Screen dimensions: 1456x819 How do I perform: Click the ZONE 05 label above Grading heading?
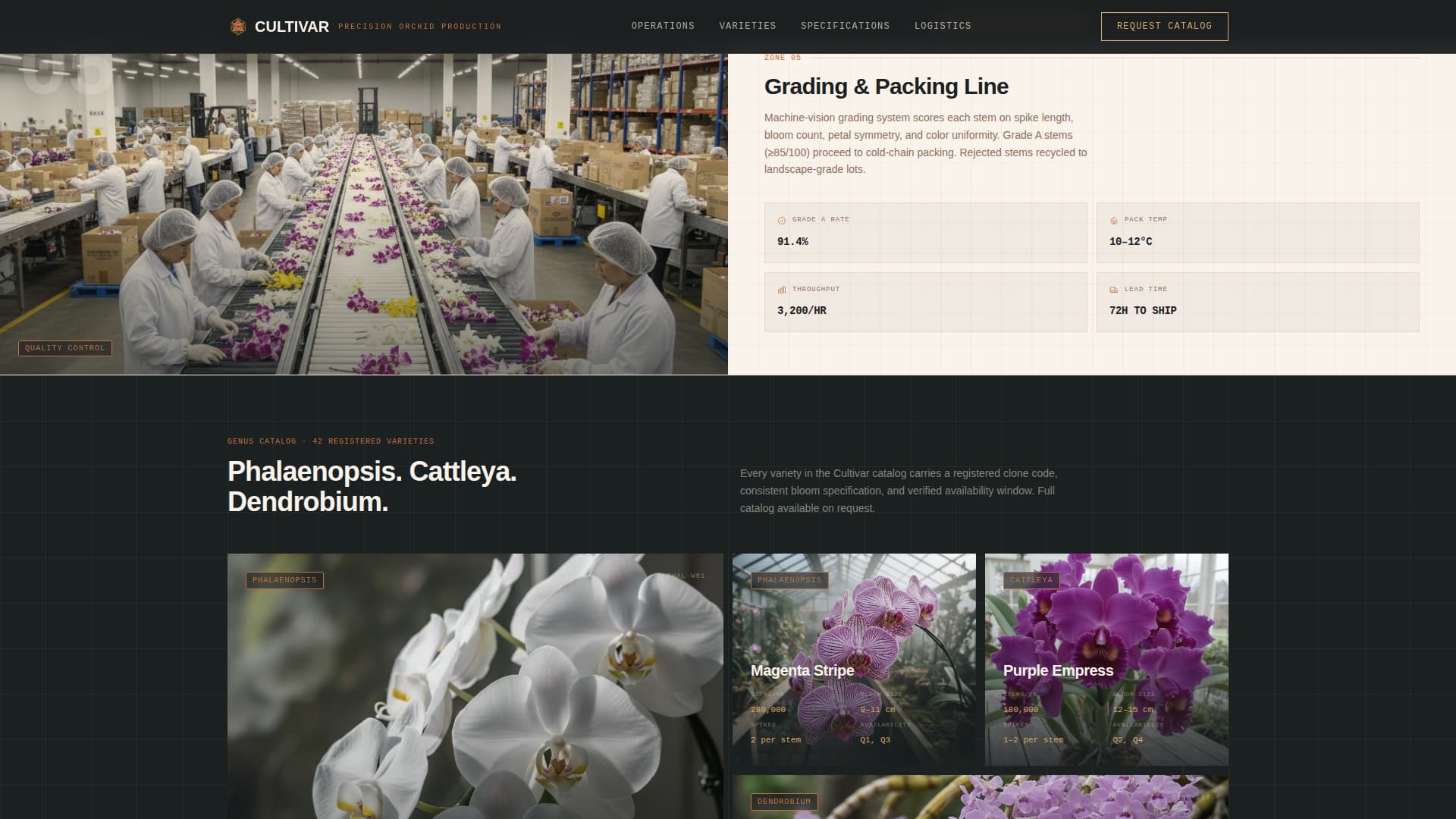(782, 57)
